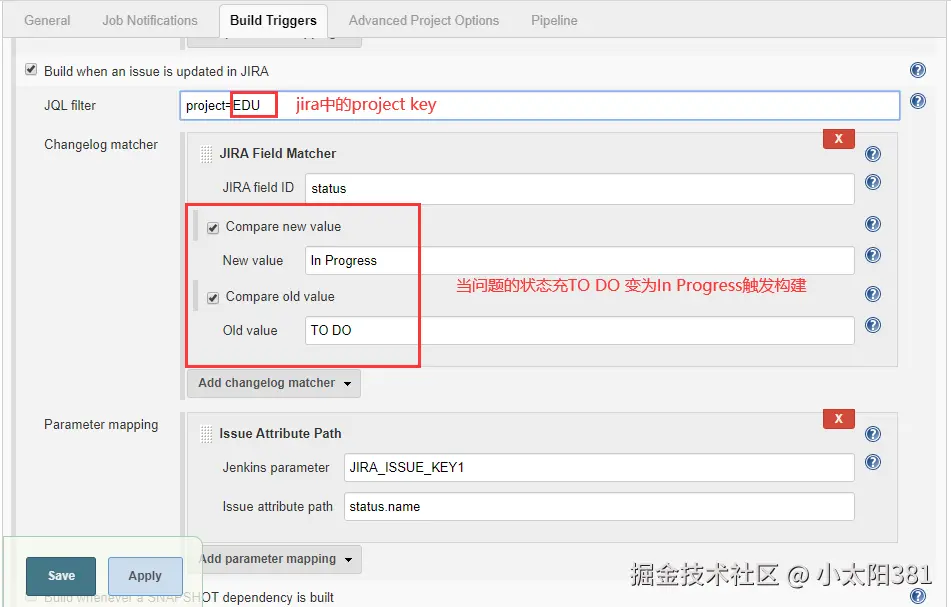Delete the JIRA Field Matcher block
Image resolution: width=951 pixels, height=607 pixels.
[839, 139]
